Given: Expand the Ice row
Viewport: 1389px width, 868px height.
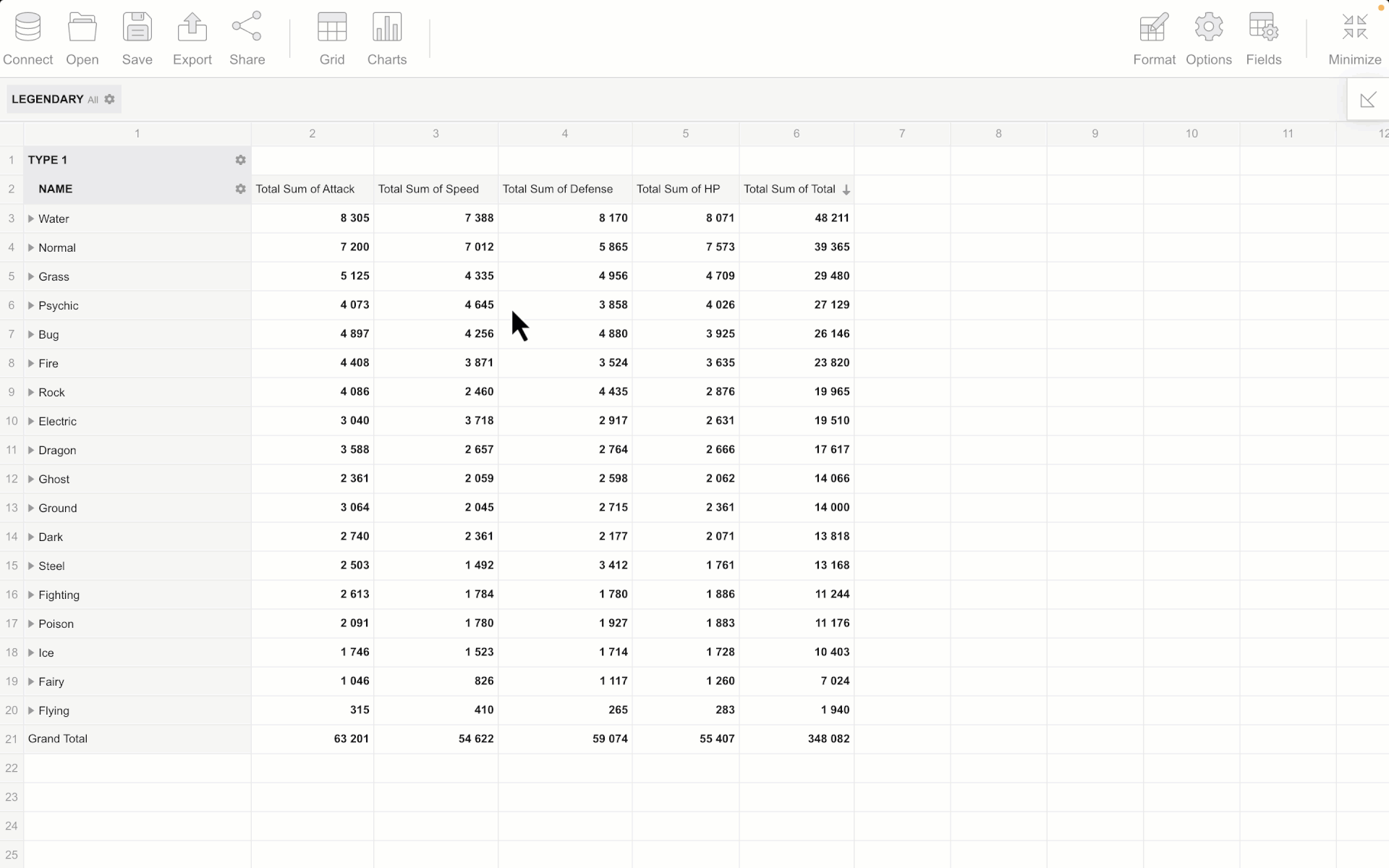Looking at the screenshot, I should pos(31,652).
